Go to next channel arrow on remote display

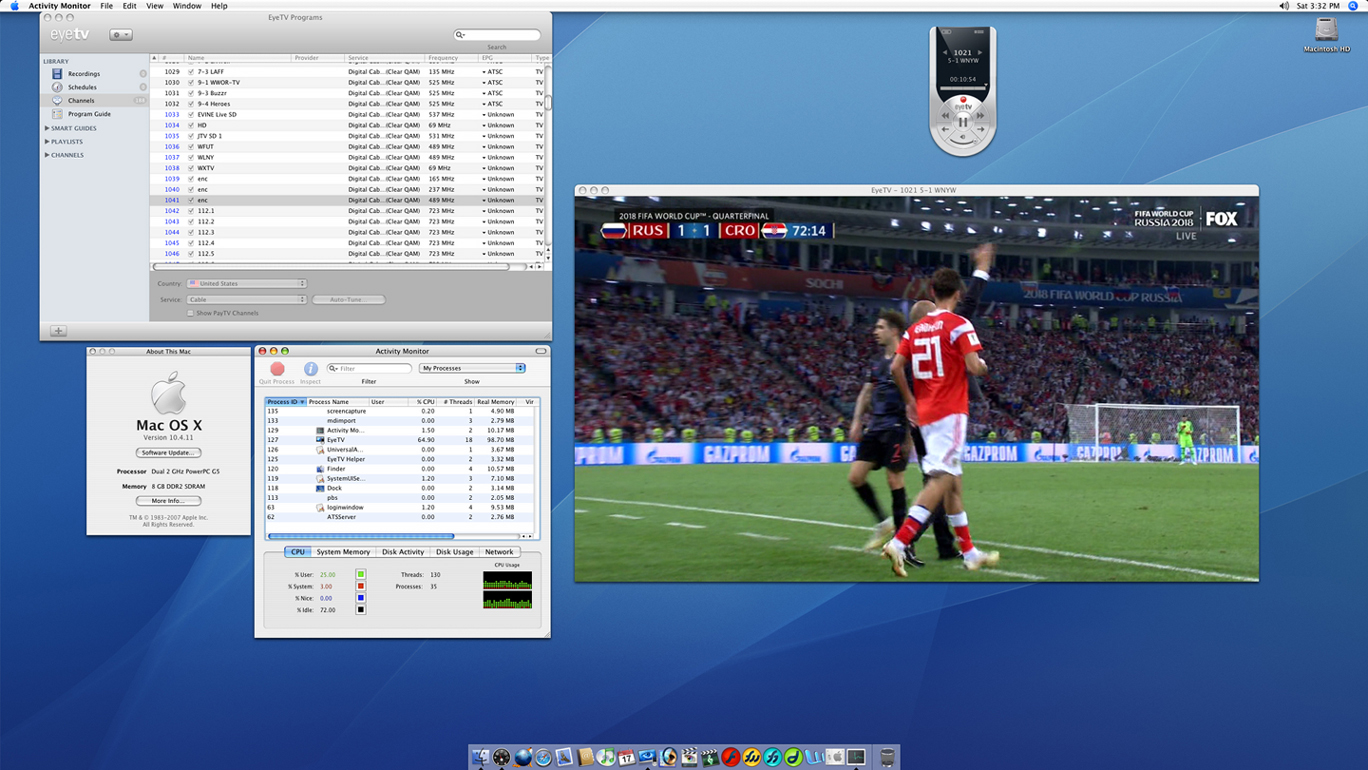click(980, 53)
